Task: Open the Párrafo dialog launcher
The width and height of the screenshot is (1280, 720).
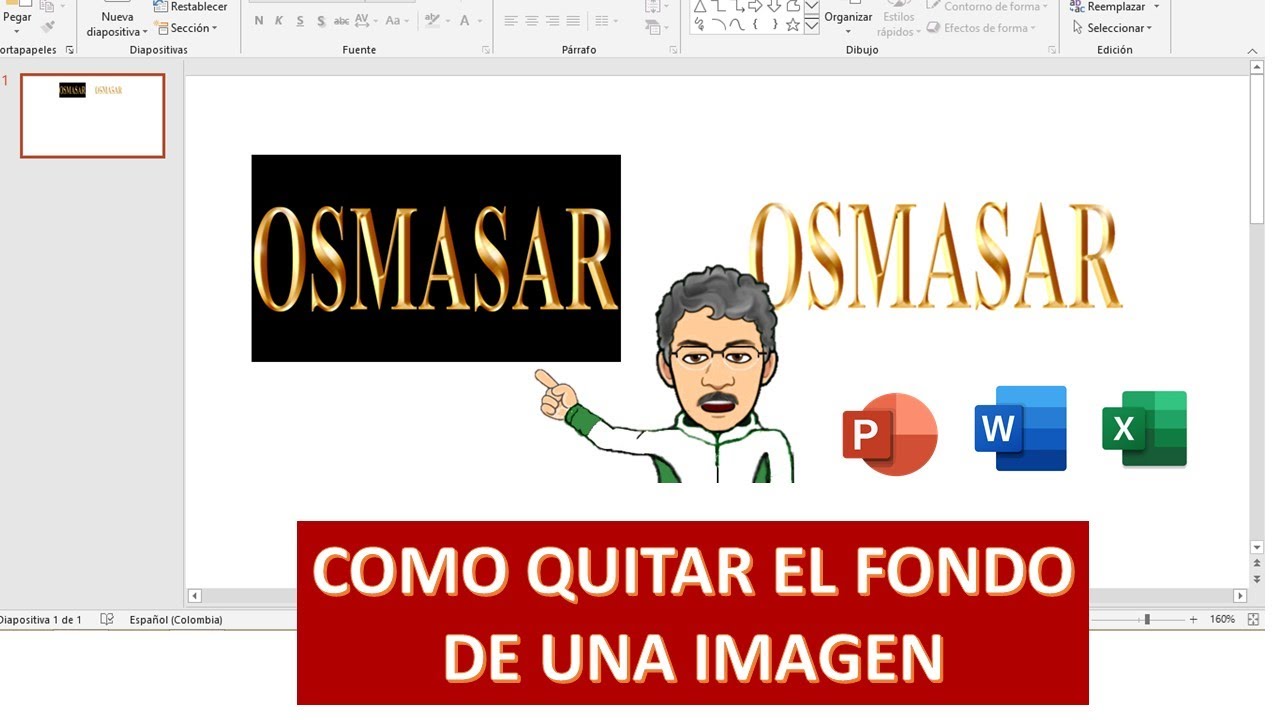Action: (x=673, y=50)
